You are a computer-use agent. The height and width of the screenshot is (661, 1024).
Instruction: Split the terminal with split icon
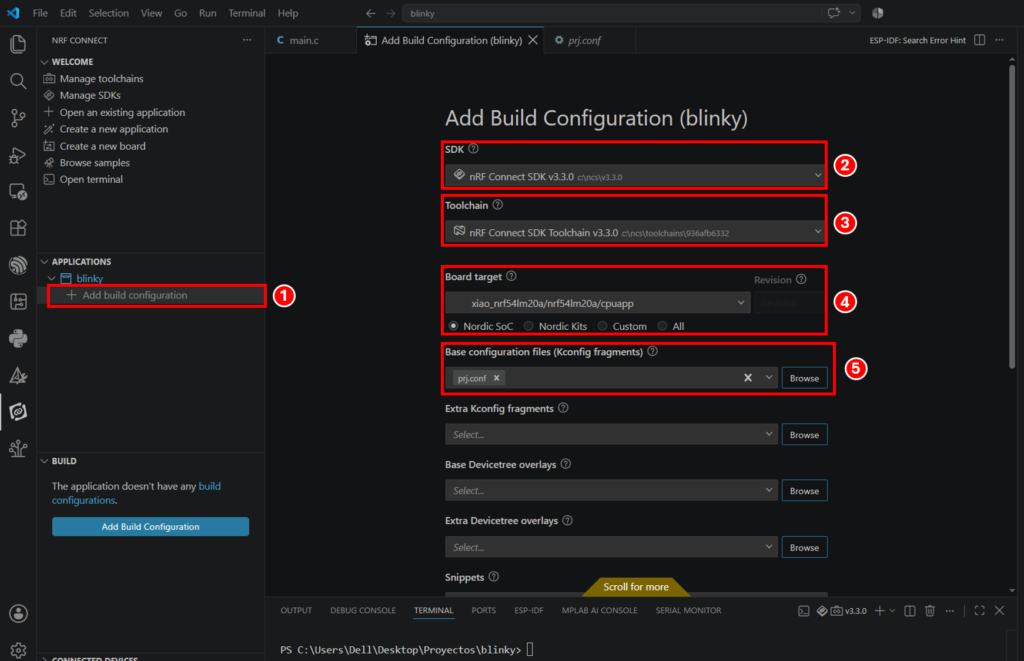(910, 611)
